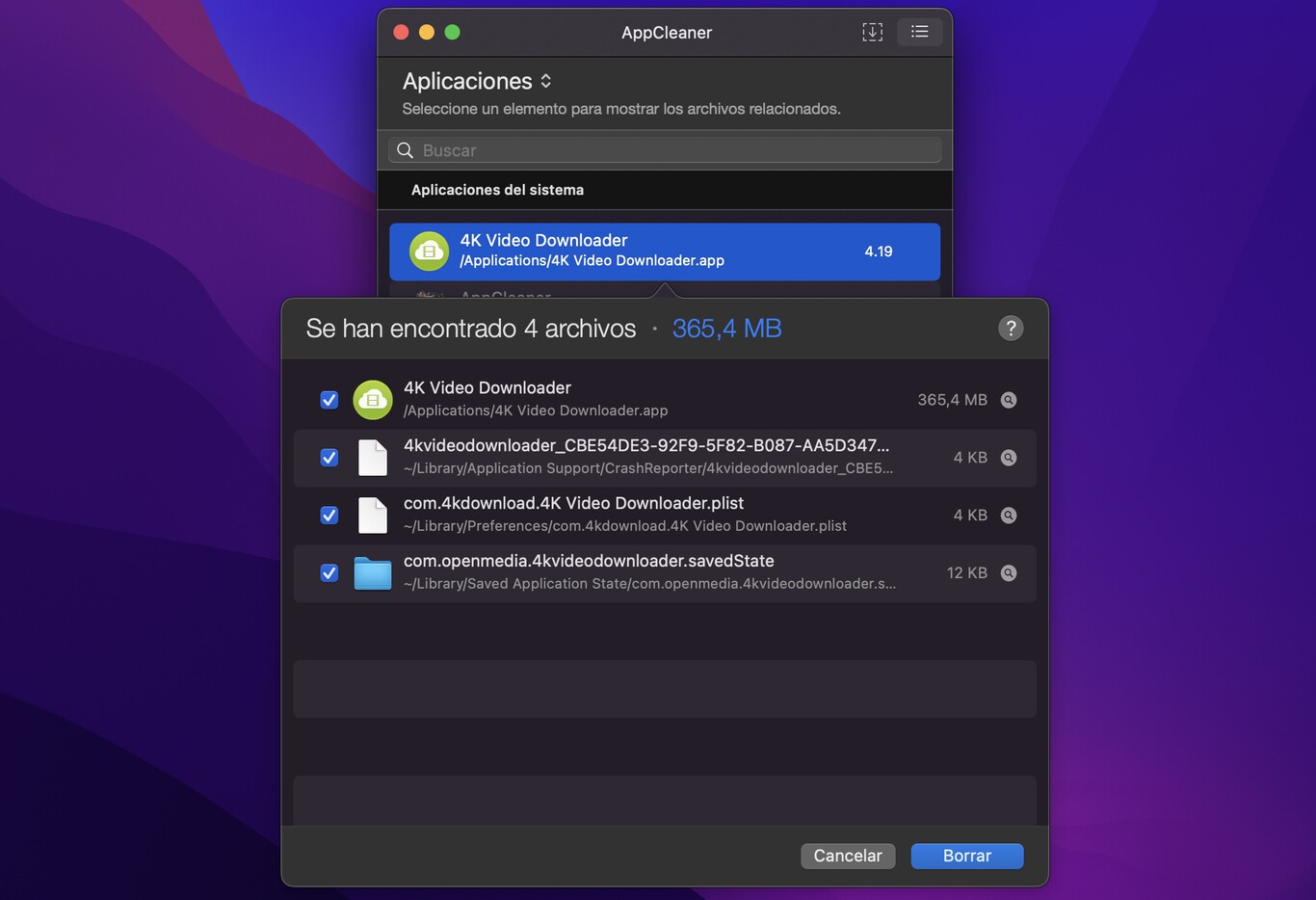Toggle the savedState folder checkbox

click(x=329, y=573)
